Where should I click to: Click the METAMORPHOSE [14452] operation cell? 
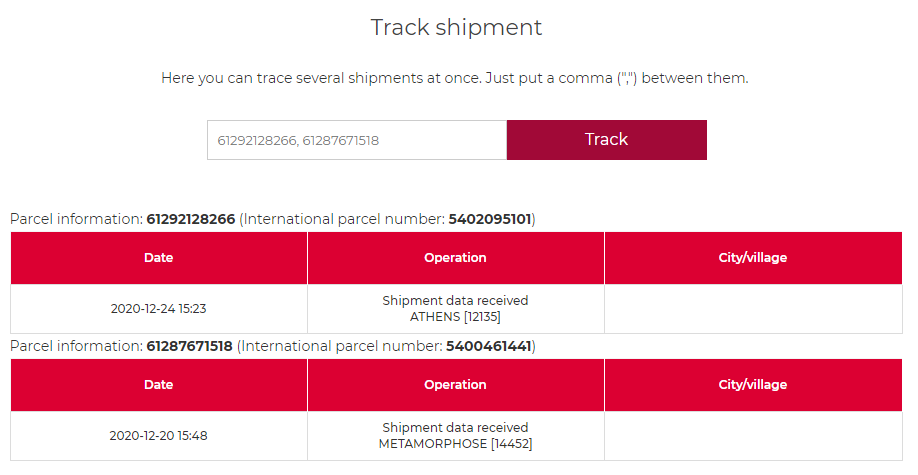(455, 436)
